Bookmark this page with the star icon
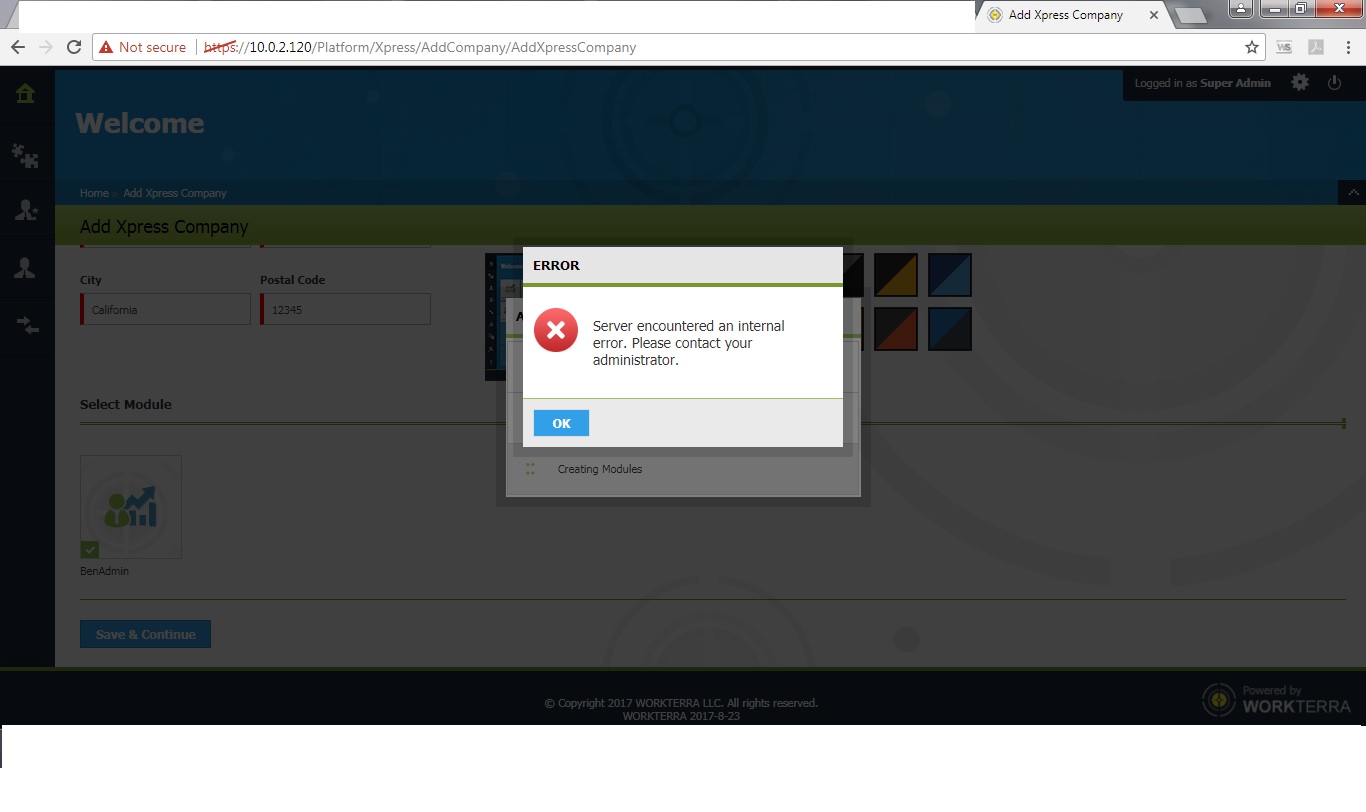 point(1251,47)
